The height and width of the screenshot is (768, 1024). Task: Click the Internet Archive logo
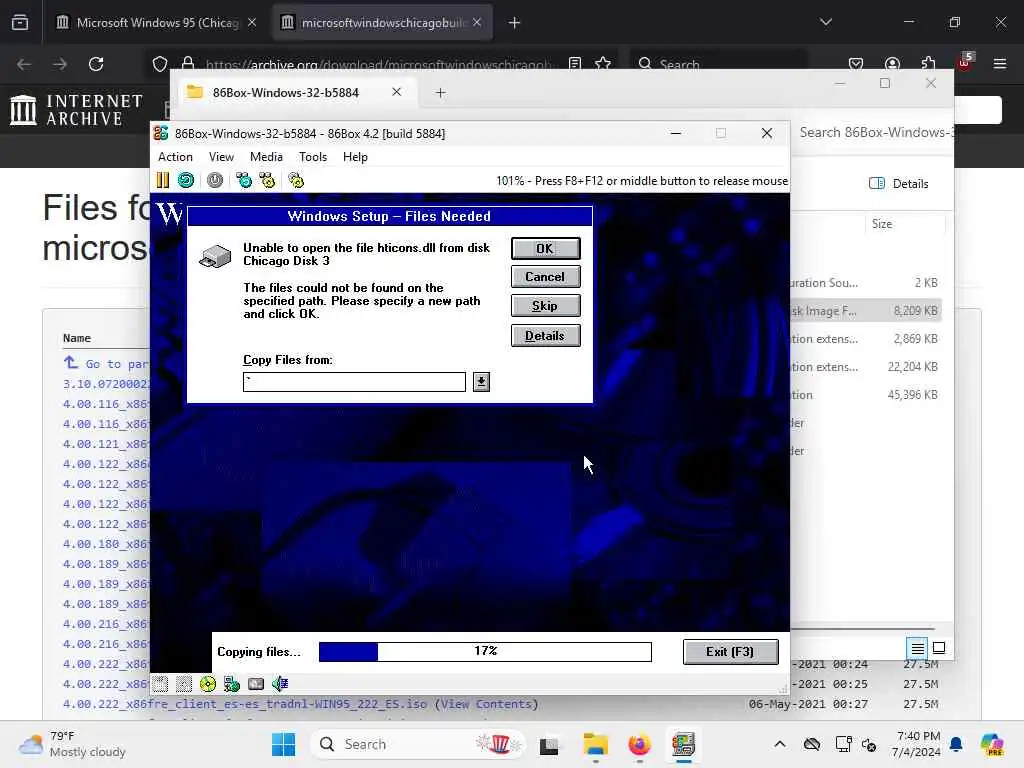[76, 110]
